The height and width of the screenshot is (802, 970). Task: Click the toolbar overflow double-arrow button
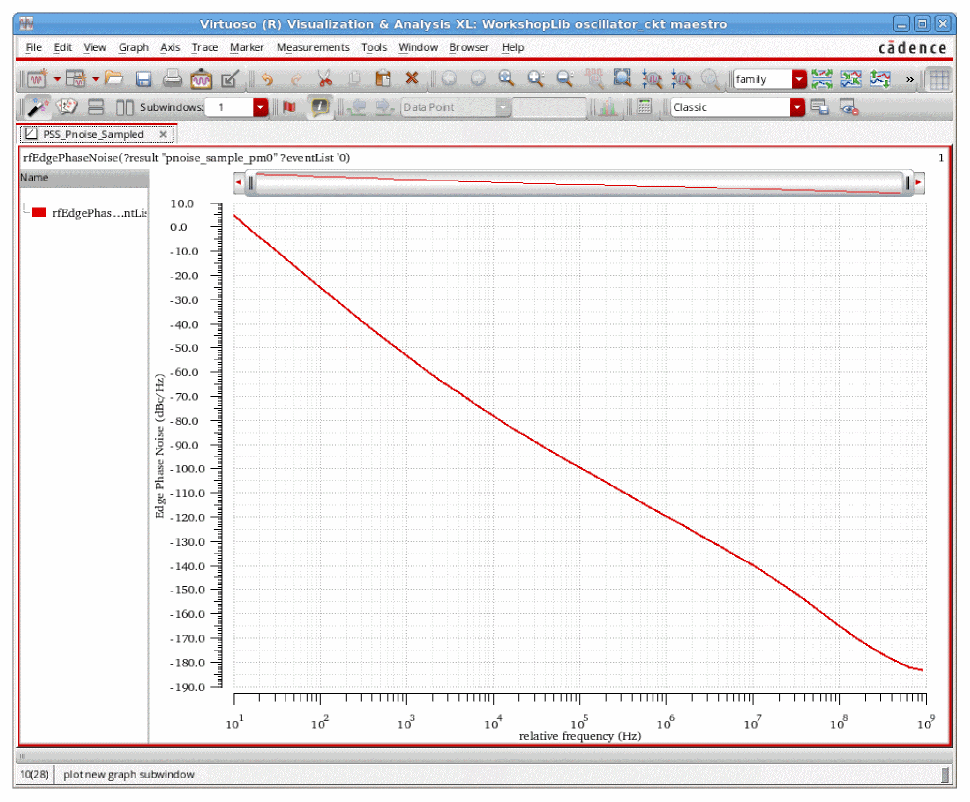tap(910, 79)
